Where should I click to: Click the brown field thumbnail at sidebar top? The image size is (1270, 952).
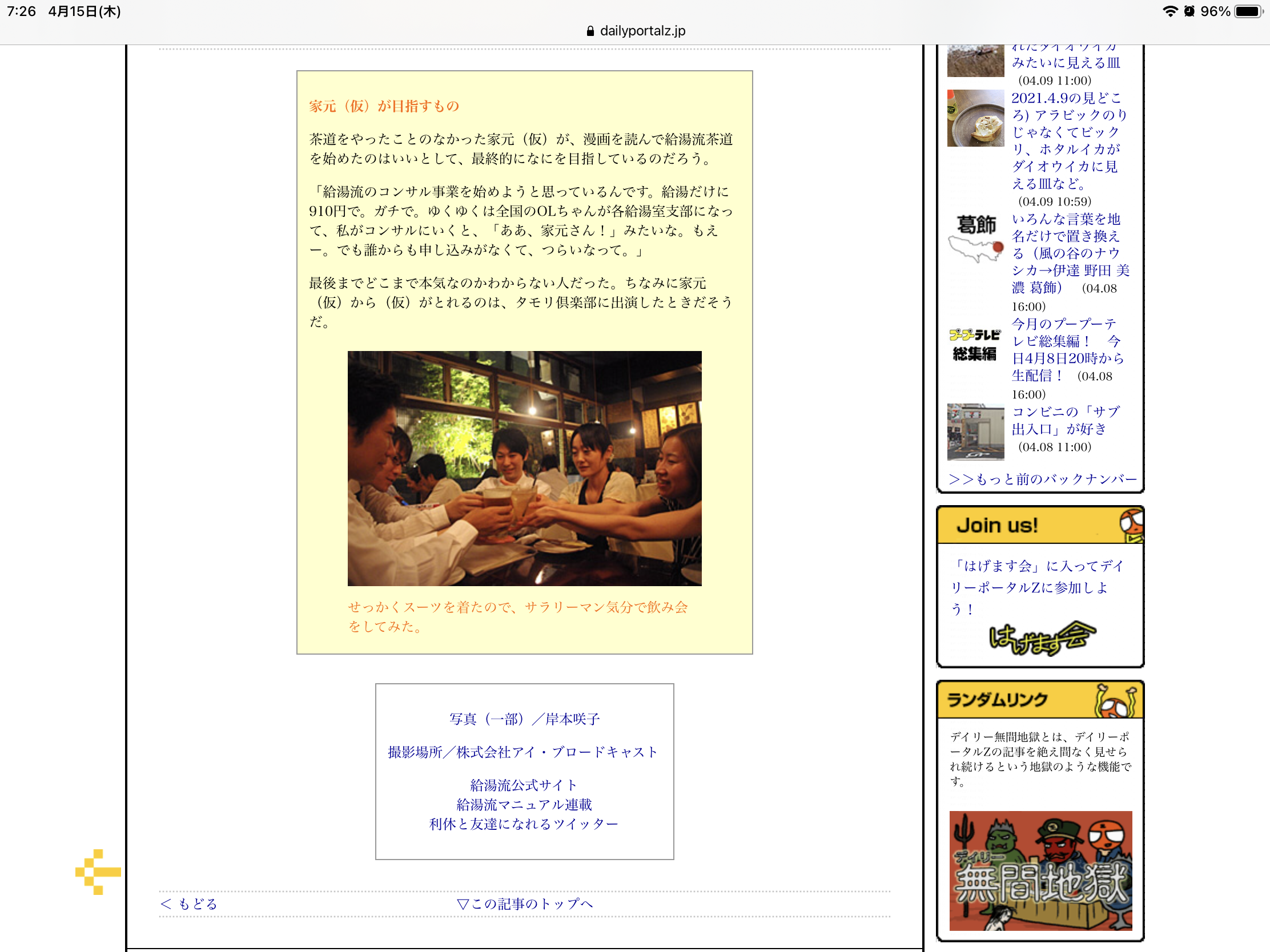975,61
